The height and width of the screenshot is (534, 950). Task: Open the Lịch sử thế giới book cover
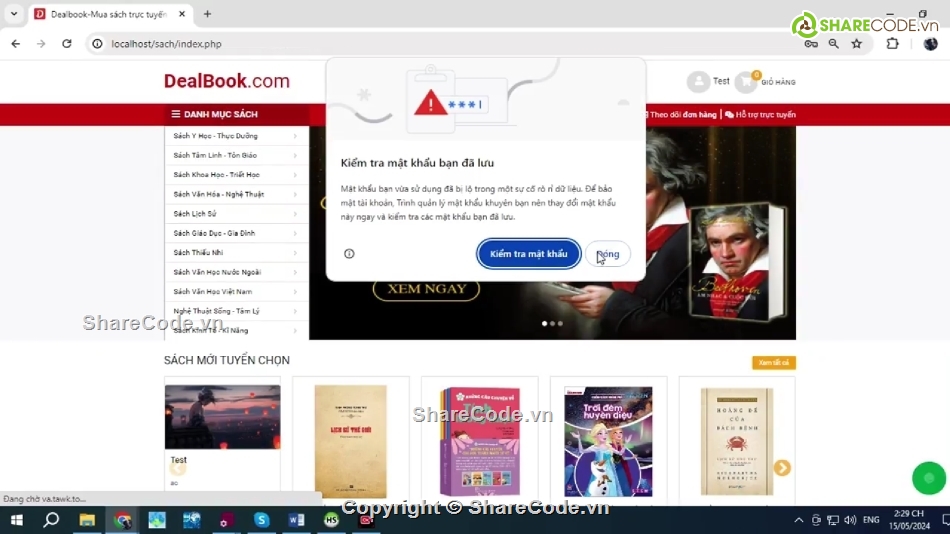tap(351, 441)
